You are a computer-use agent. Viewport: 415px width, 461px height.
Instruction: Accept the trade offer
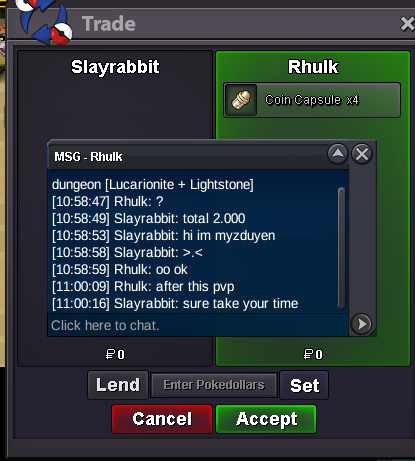click(266, 419)
